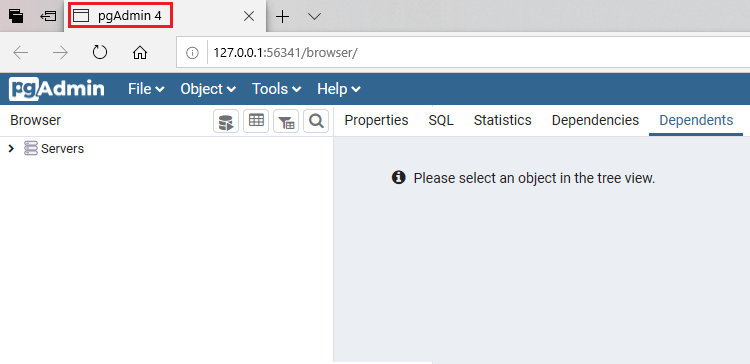Open the Tools menu dropdown
The image size is (750, 364).
tap(277, 89)
